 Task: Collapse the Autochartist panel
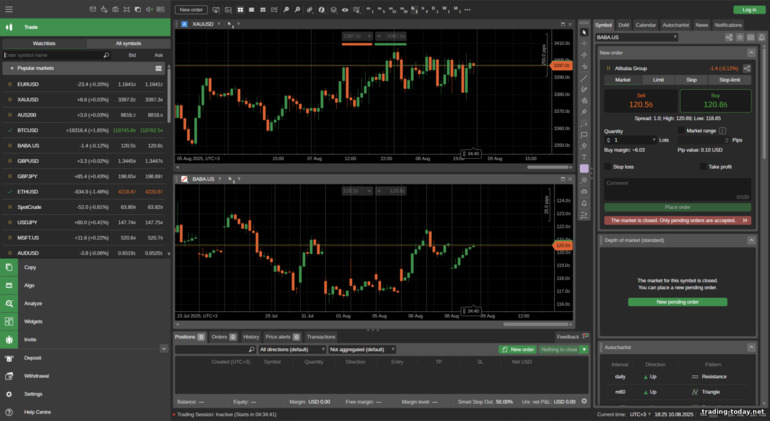751,347
